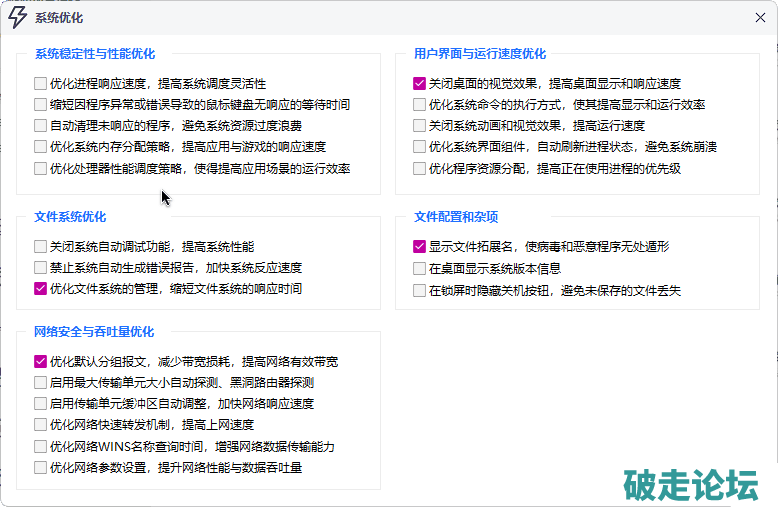Image resolution: width=778 pixels, height=507 pixels.
Task: Uncheck 关闭桌面的视觉效果 option
Action: click(420, 84)
